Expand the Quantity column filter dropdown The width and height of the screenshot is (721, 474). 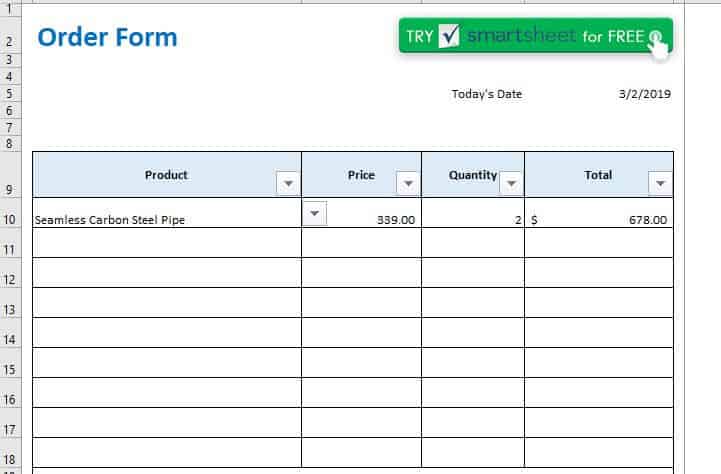click(511, 184)
